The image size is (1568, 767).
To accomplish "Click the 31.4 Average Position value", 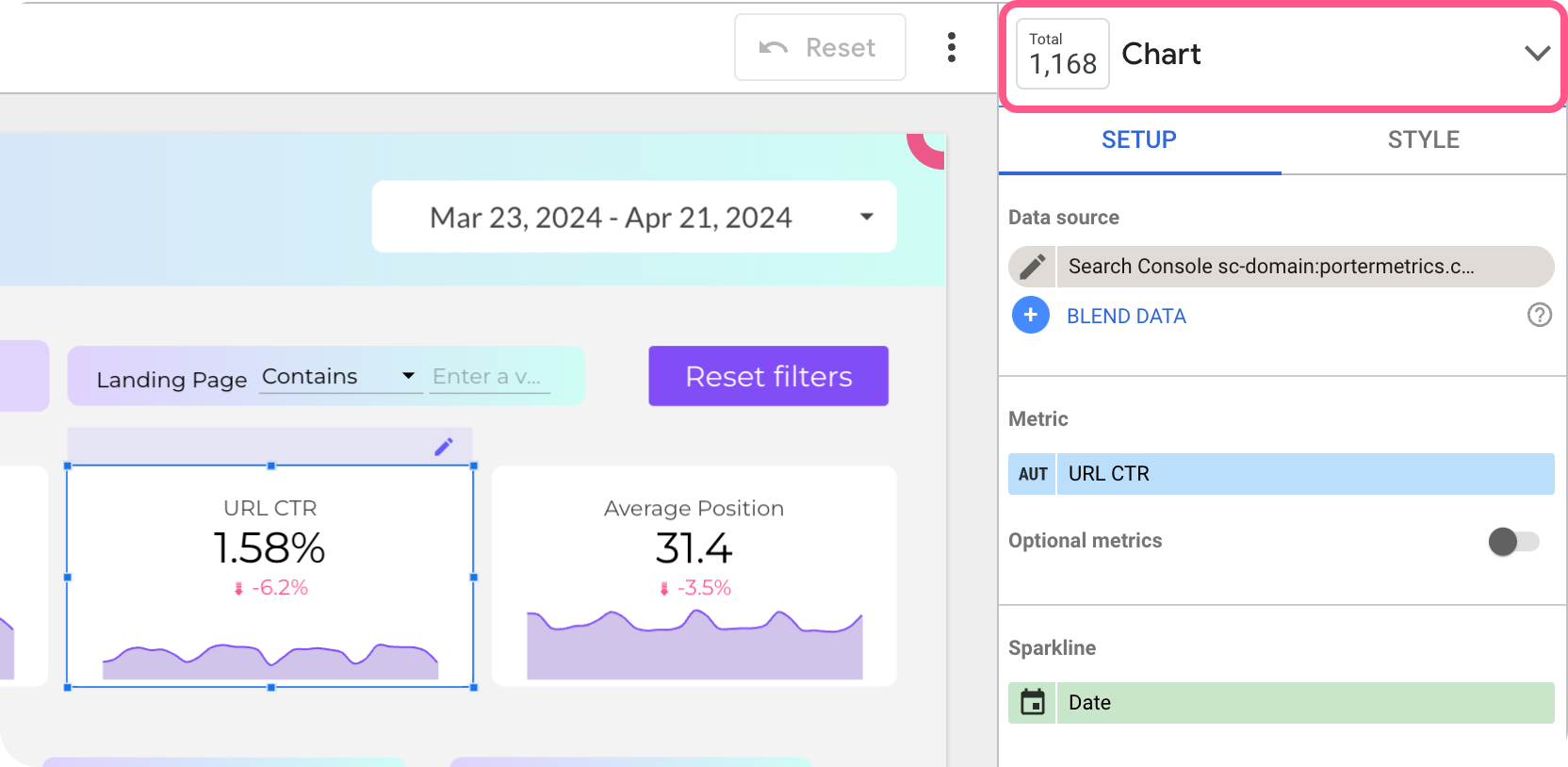I will coord(694,548).
